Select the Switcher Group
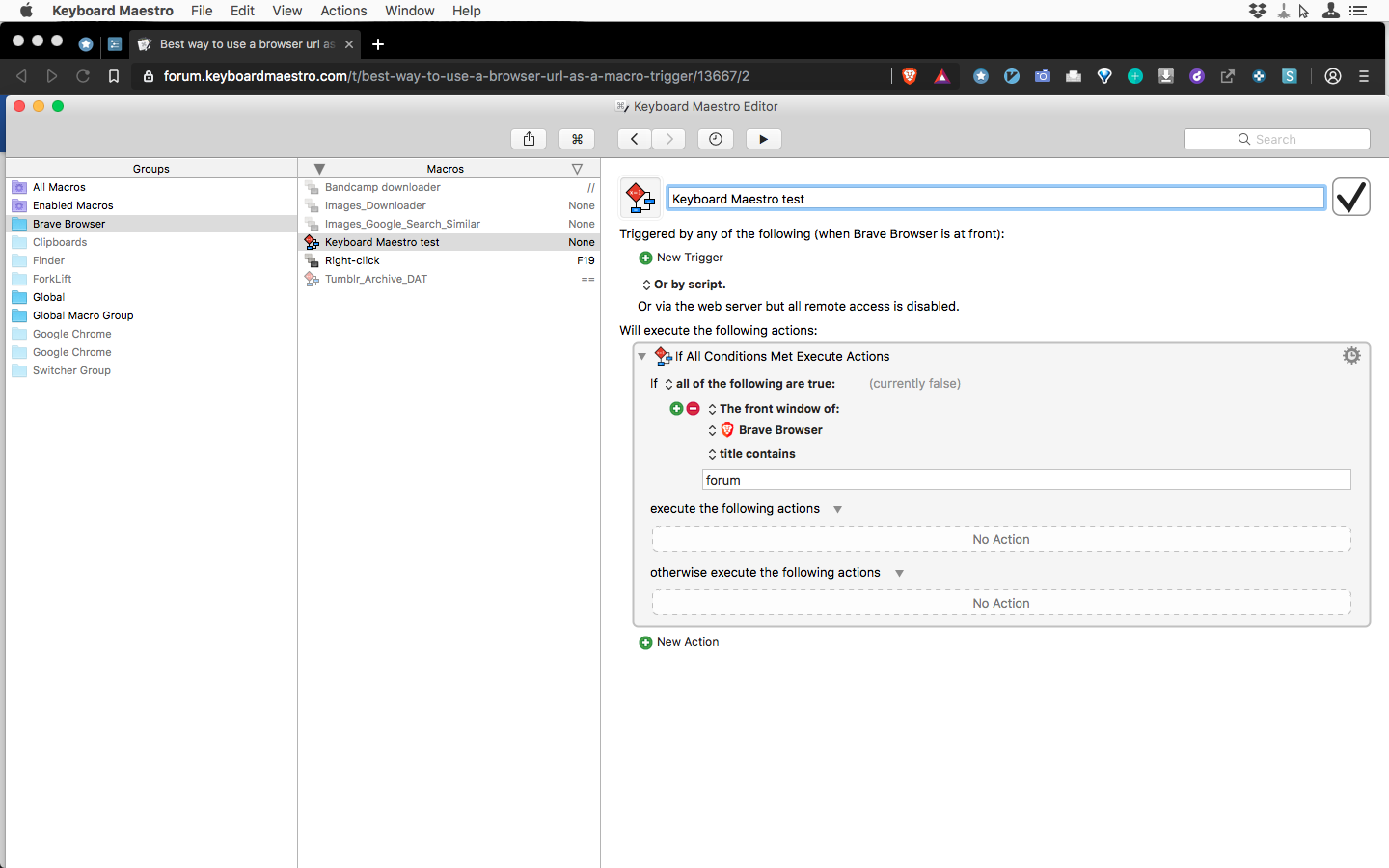 [151, 370]
